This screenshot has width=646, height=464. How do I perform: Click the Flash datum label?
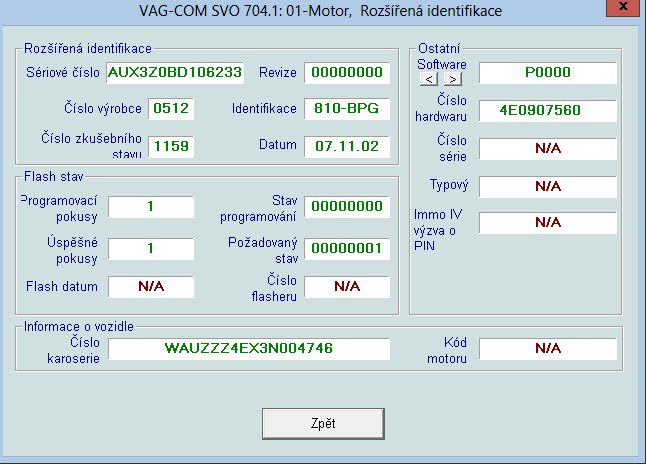(62, 286)
